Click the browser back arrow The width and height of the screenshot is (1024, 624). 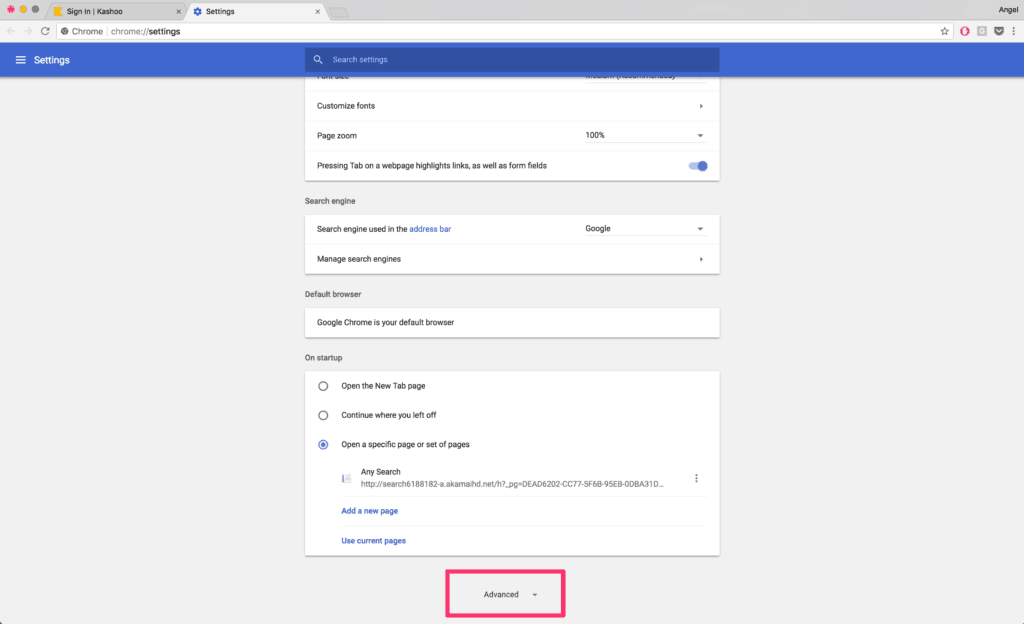pos(11,31)
